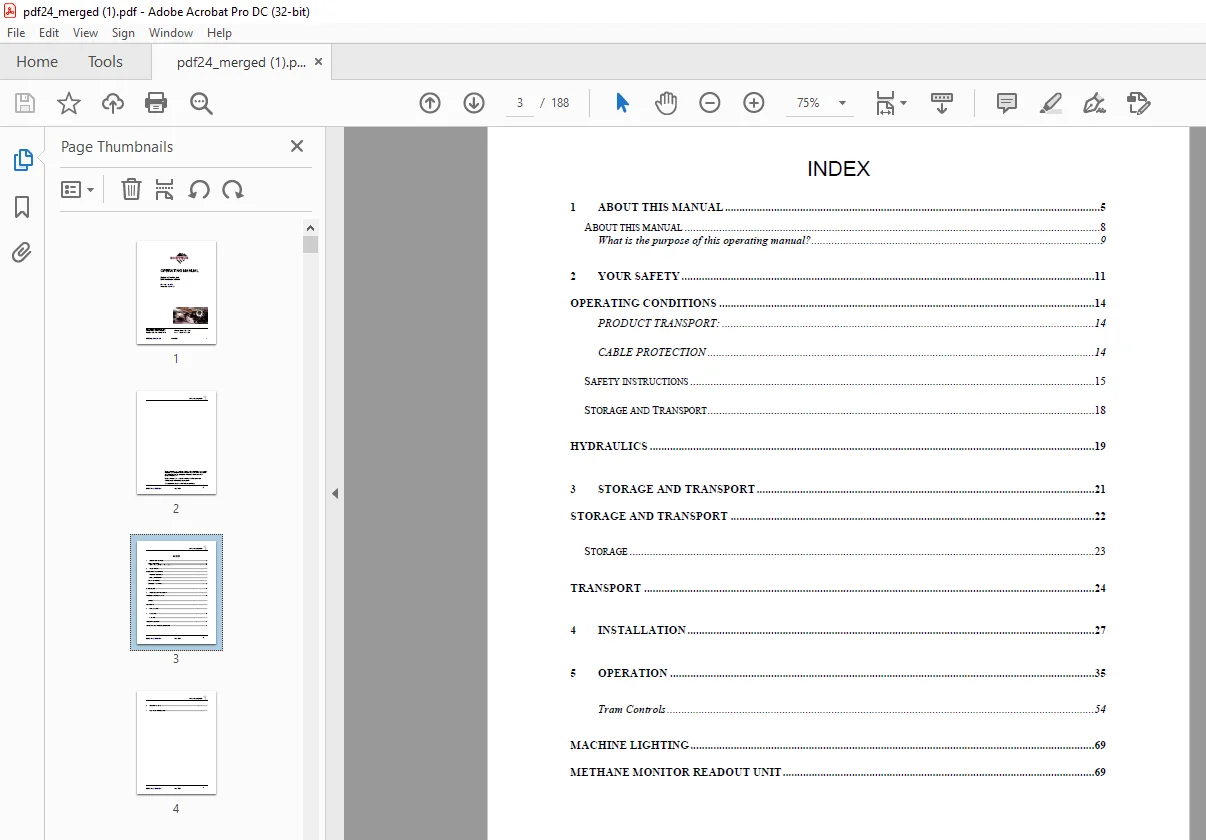Click 'METHANE MONITOR READOUT UNIT' entry
This screenshot has height=840, width=1206.
[x=676, y=772]
